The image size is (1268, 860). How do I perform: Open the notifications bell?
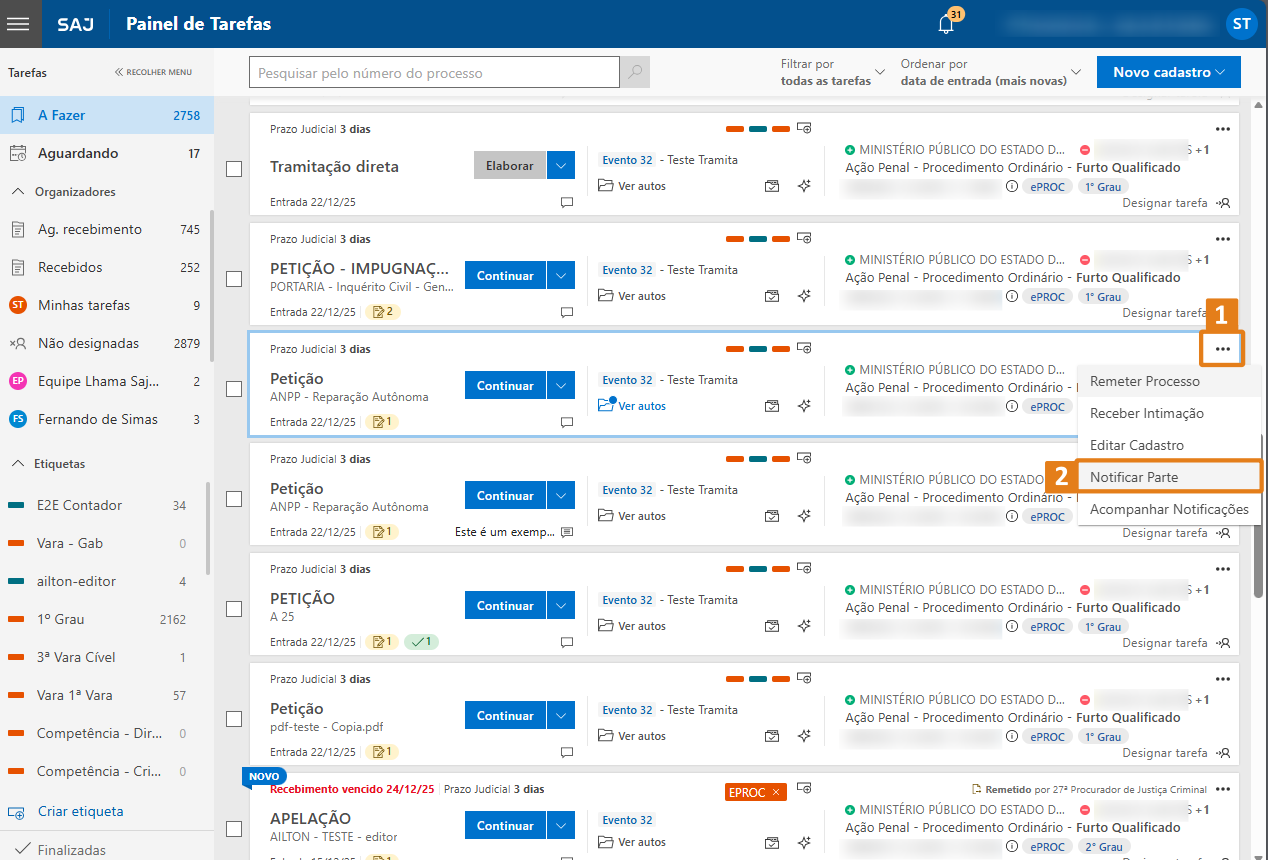pyautogui.click(x=946, y=24)
